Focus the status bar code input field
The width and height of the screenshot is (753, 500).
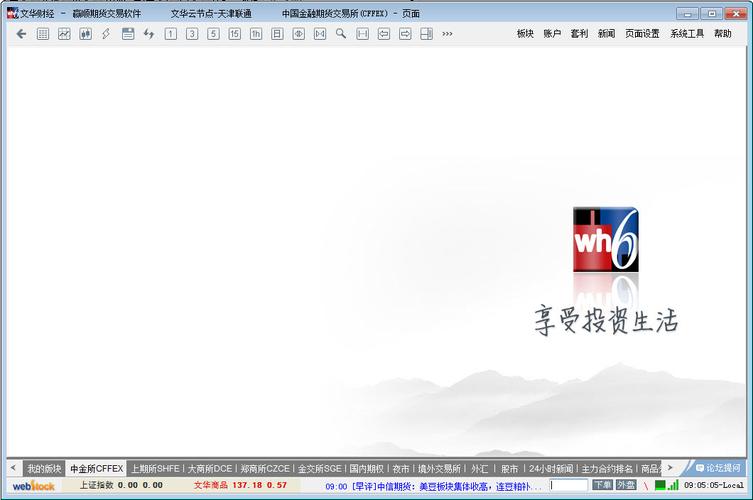pos(569,485)
